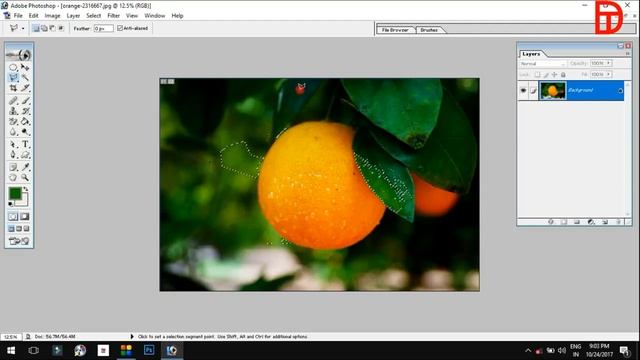This screenshot has width=640, height=360.
Task: Open the Image menu
Action: tap(52, 16)
